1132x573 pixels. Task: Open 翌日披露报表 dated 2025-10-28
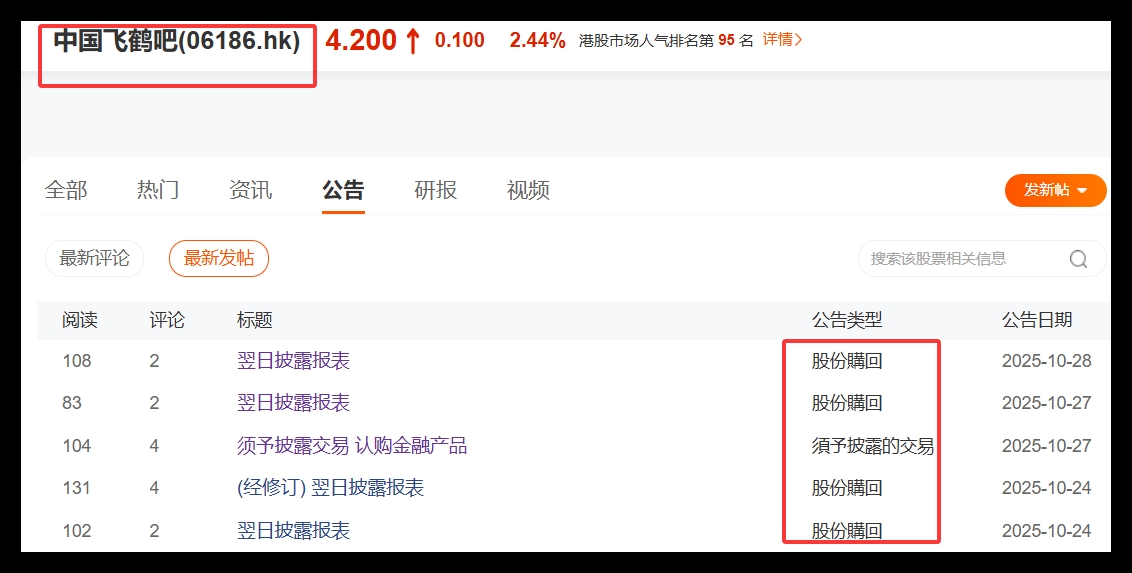pos(293,361)
